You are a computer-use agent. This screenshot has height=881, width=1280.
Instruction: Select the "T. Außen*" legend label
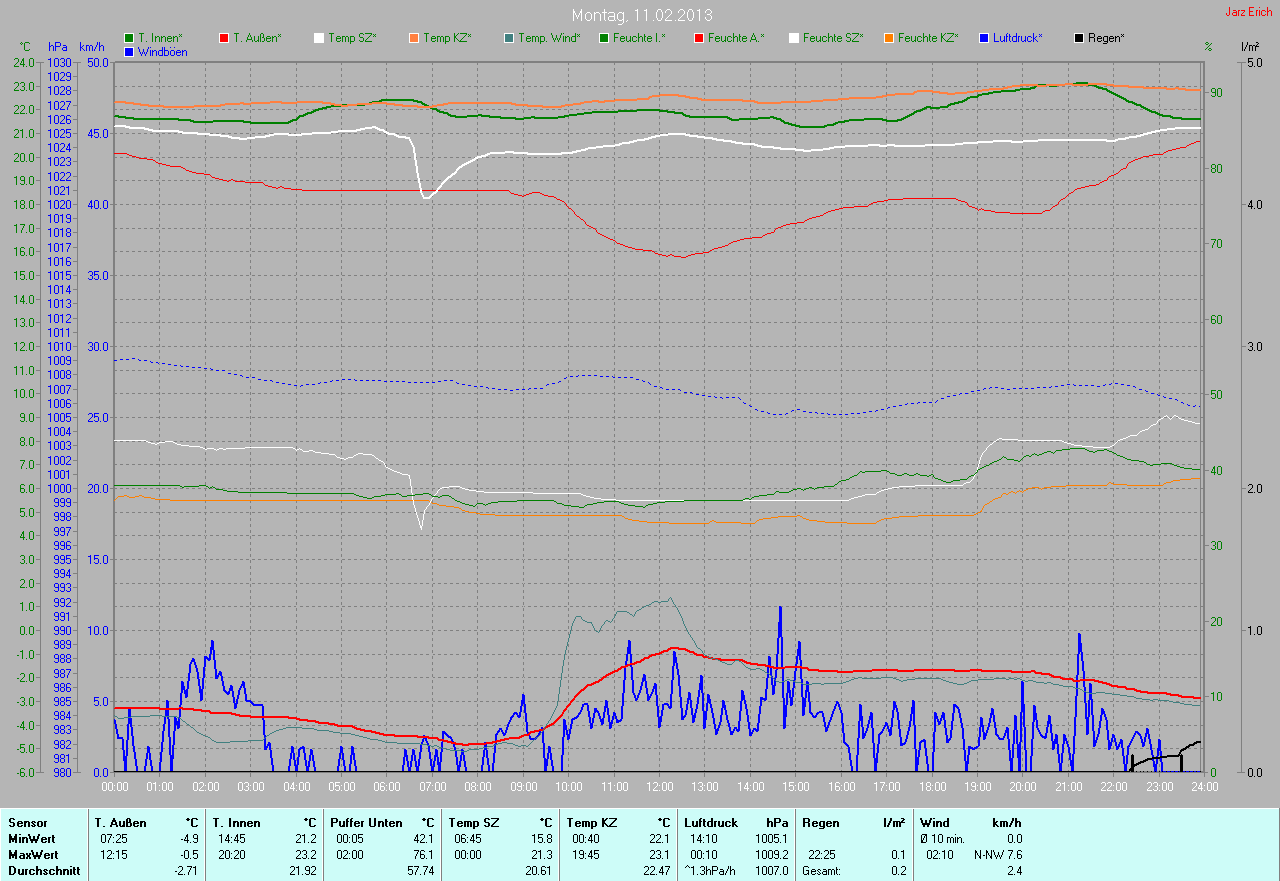pyautogui.click(x=257, y=38)
